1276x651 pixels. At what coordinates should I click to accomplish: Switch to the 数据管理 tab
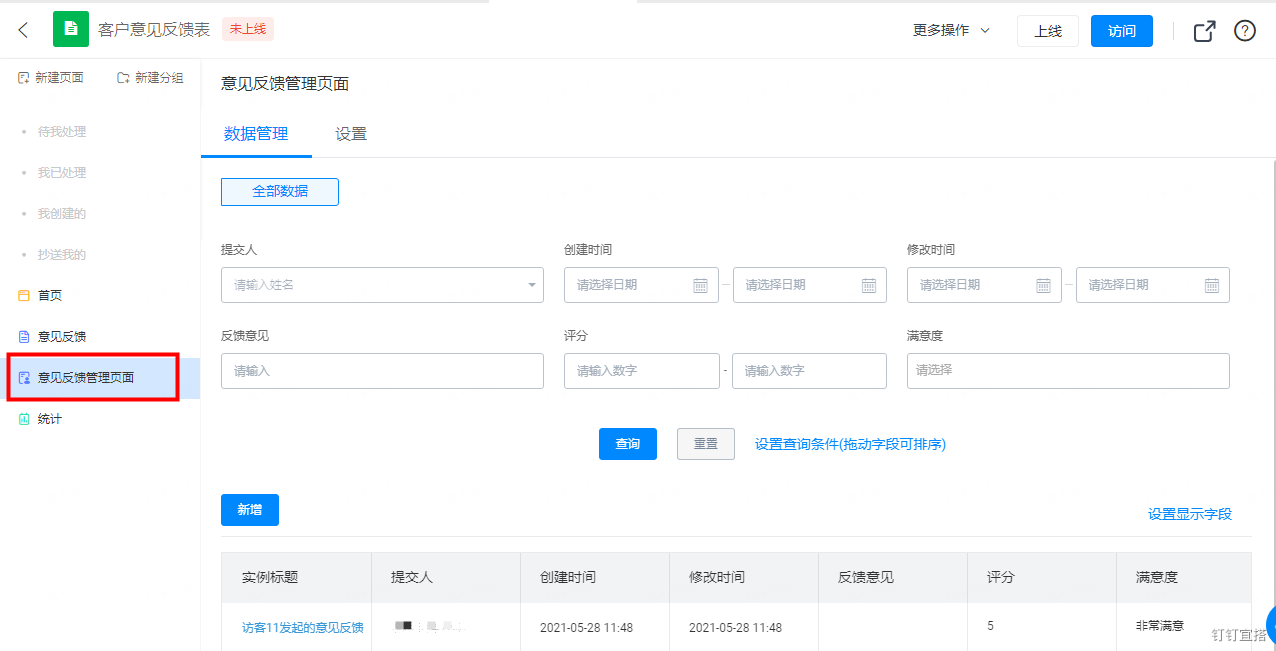256,134
